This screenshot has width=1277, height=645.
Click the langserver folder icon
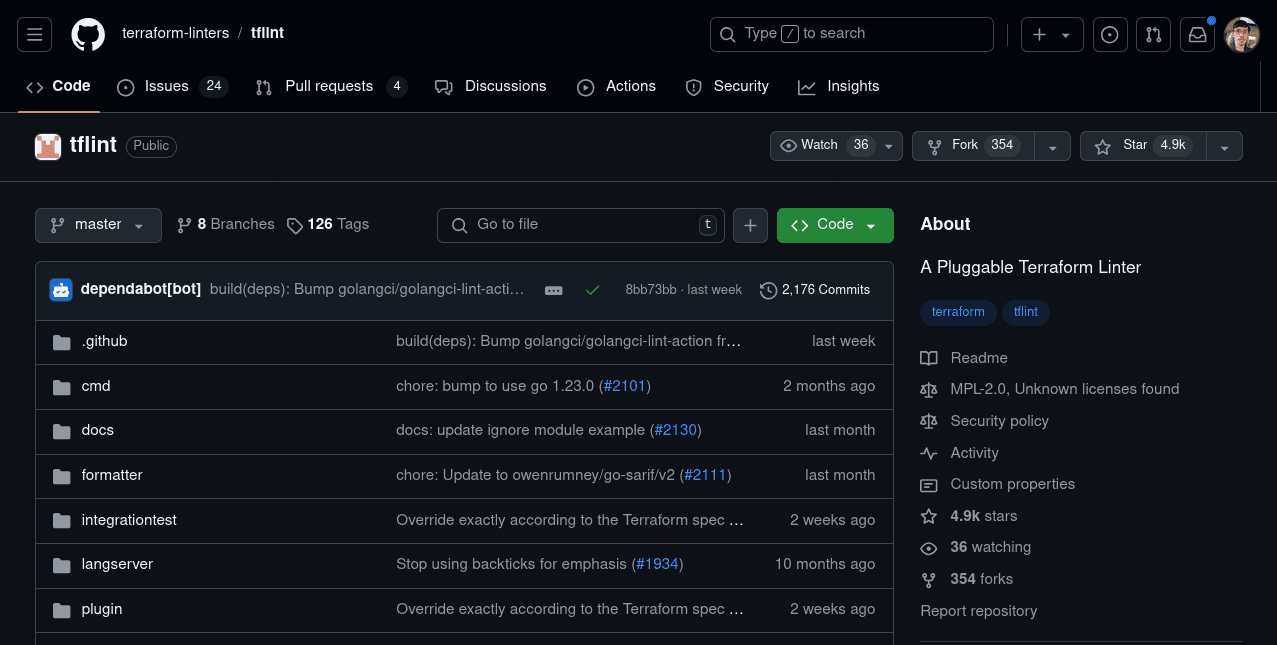pyautogui.click(x=62, y=565)
